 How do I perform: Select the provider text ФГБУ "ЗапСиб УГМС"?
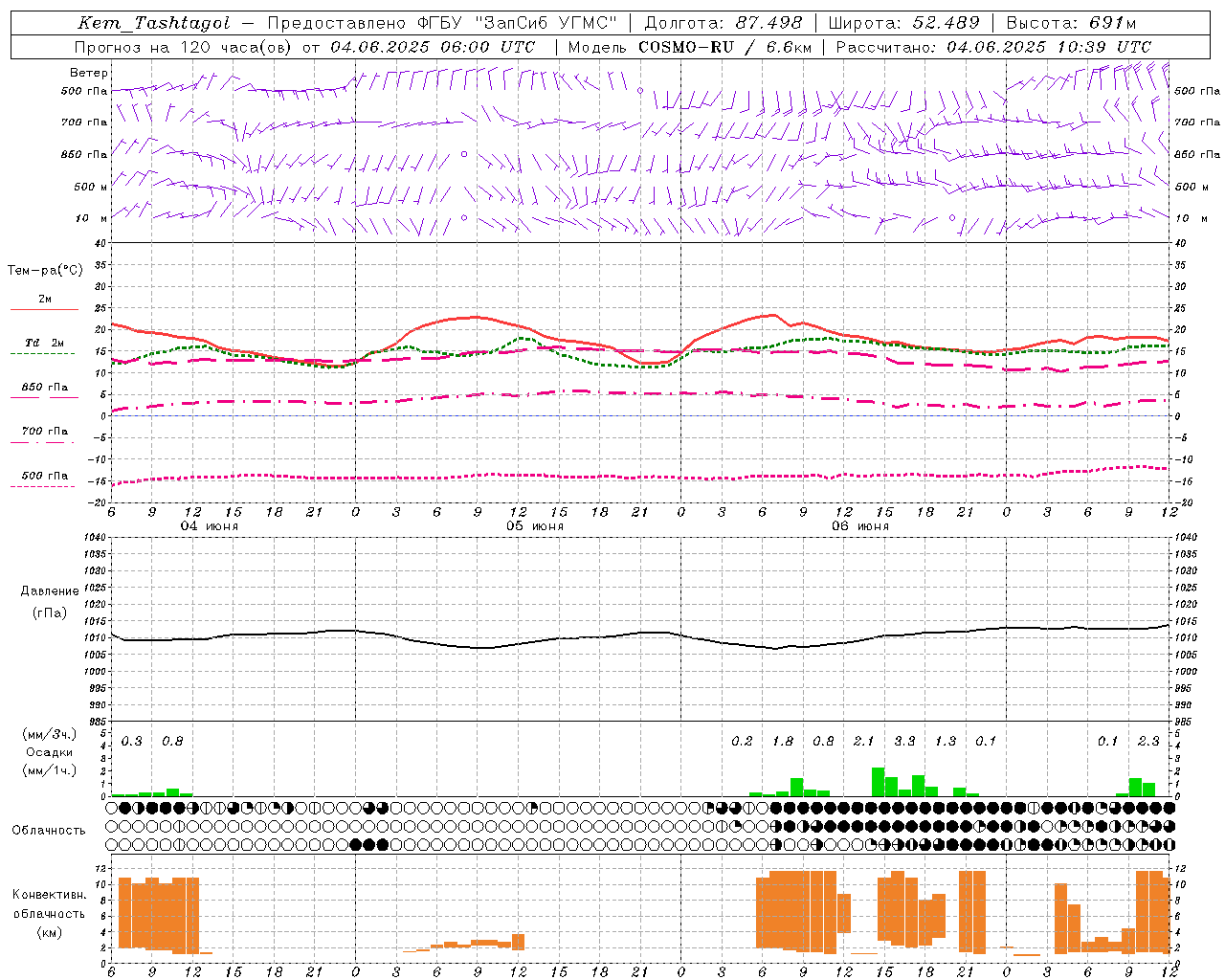(518, 23)
